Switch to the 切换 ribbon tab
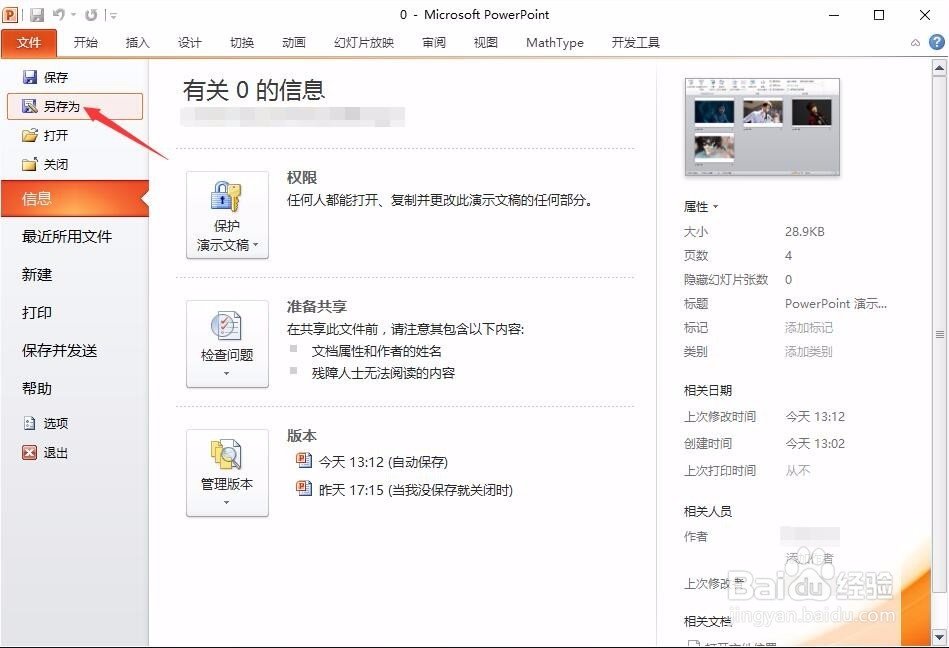This screenshot has width=949, height=648. (x=241, y=42)
